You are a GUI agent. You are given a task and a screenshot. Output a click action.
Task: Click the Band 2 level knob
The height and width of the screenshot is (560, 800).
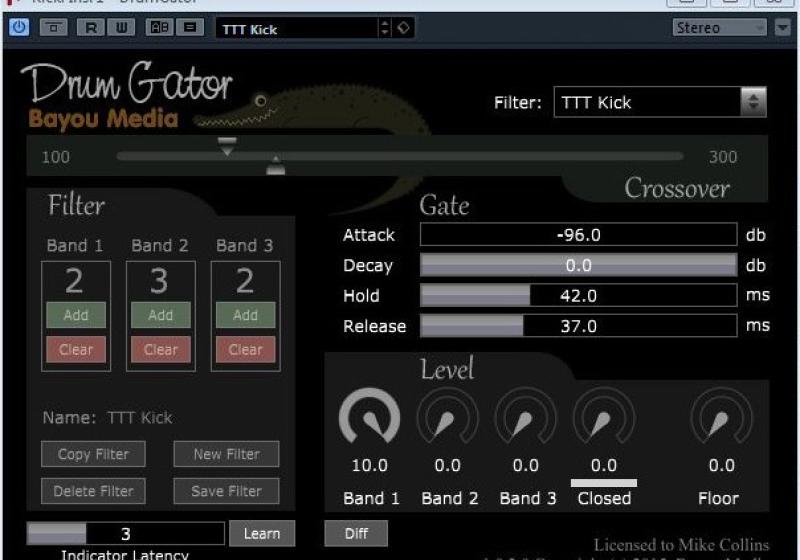[x=447, y=417]
